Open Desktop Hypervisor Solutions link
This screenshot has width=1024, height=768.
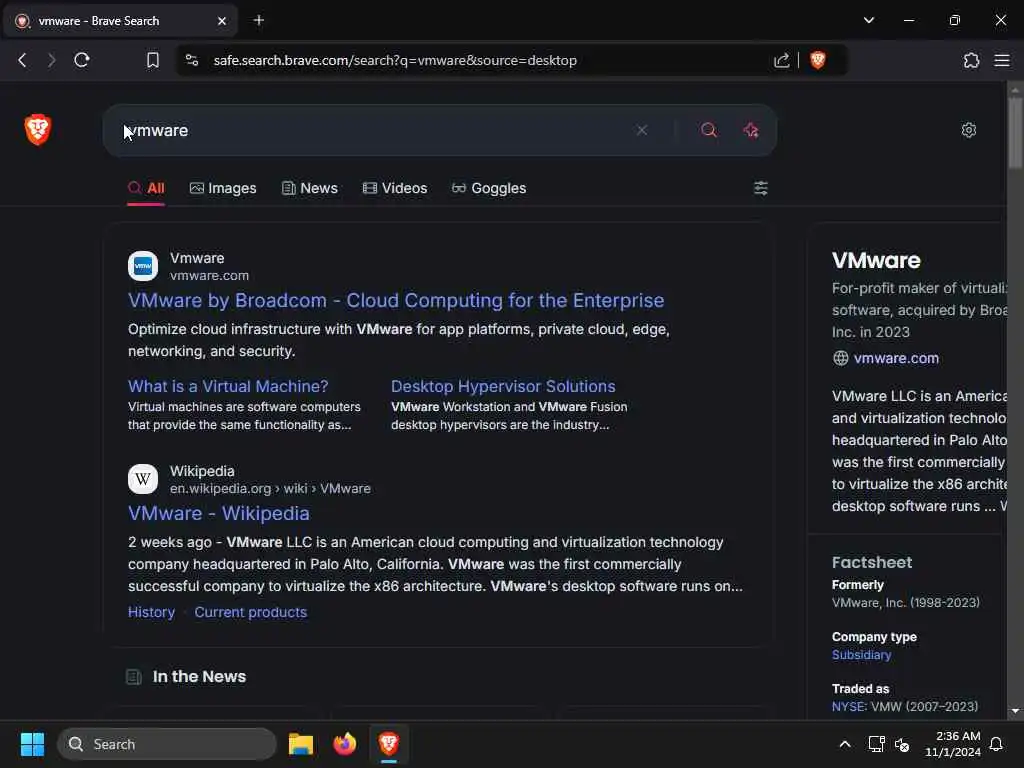pyautogui.click(x=503, y=386)
